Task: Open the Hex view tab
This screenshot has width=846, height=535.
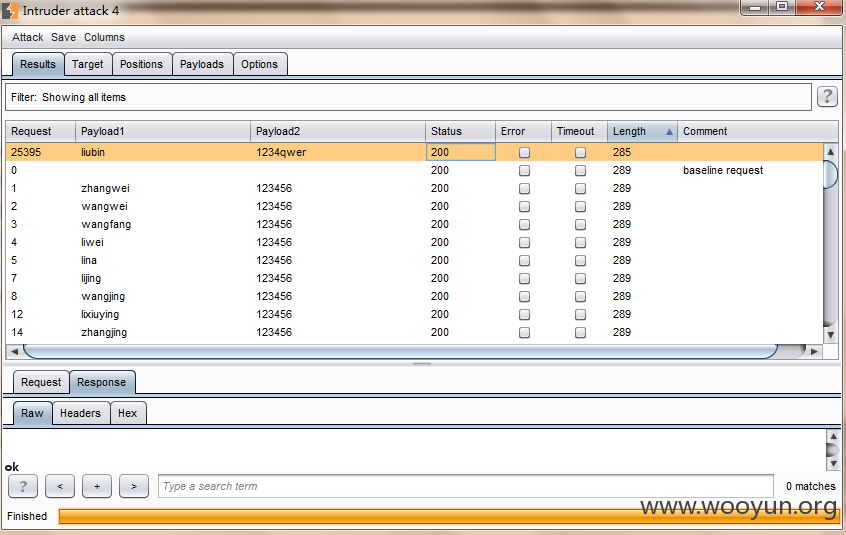Action: [127, 413]
